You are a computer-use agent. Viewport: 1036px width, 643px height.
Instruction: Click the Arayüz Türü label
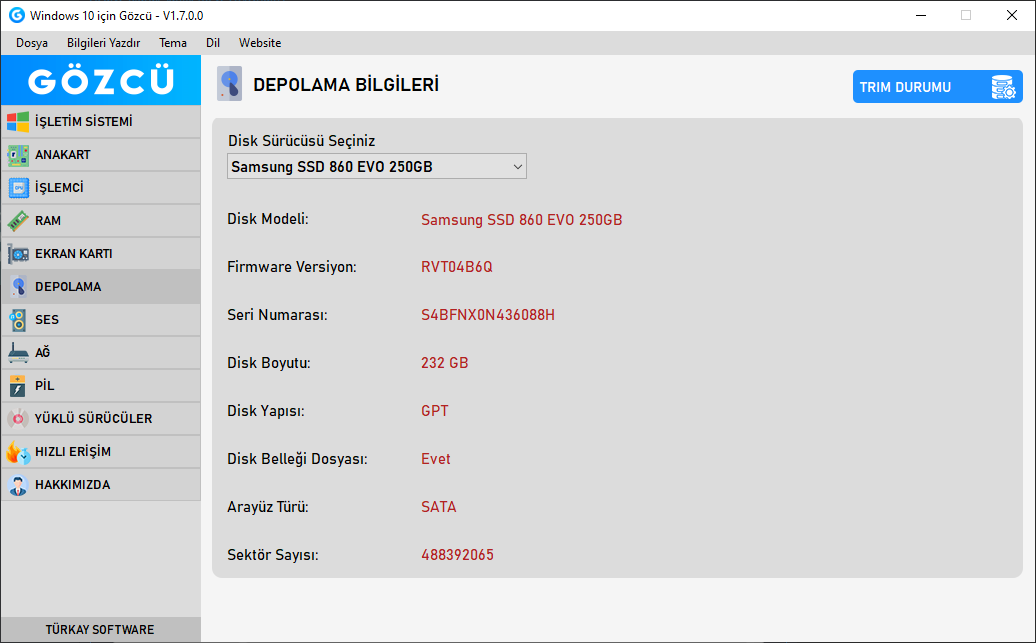pos(268,507)
